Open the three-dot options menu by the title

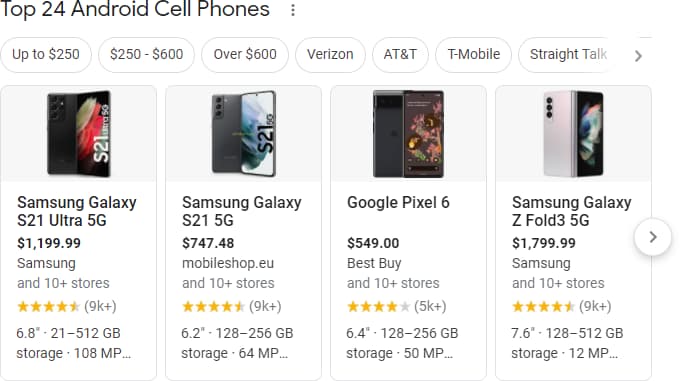293,10
